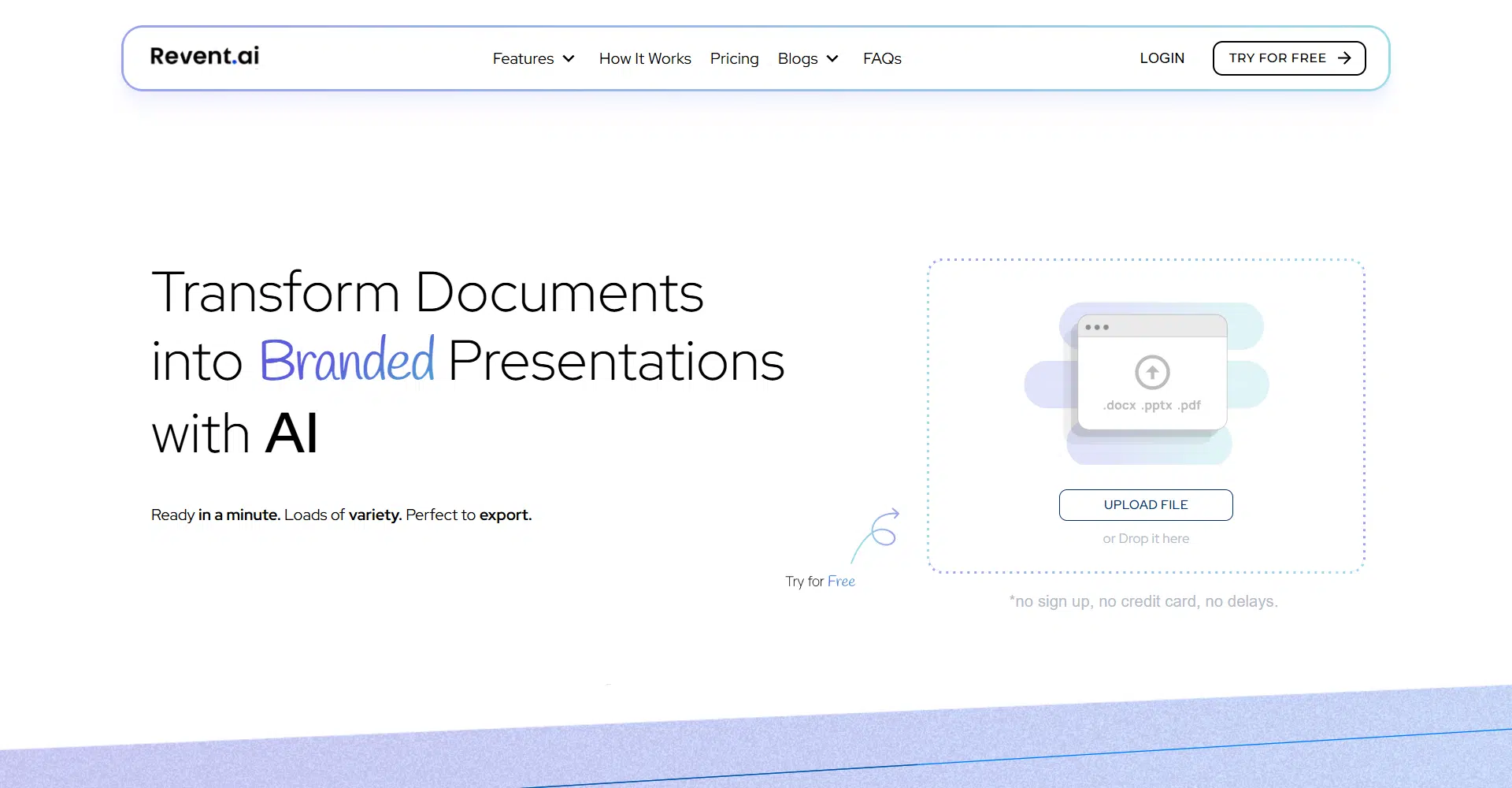Screen dimensions: 1512x788
Task: Expand the Features dropdown chevron
Action: [569, 59]
